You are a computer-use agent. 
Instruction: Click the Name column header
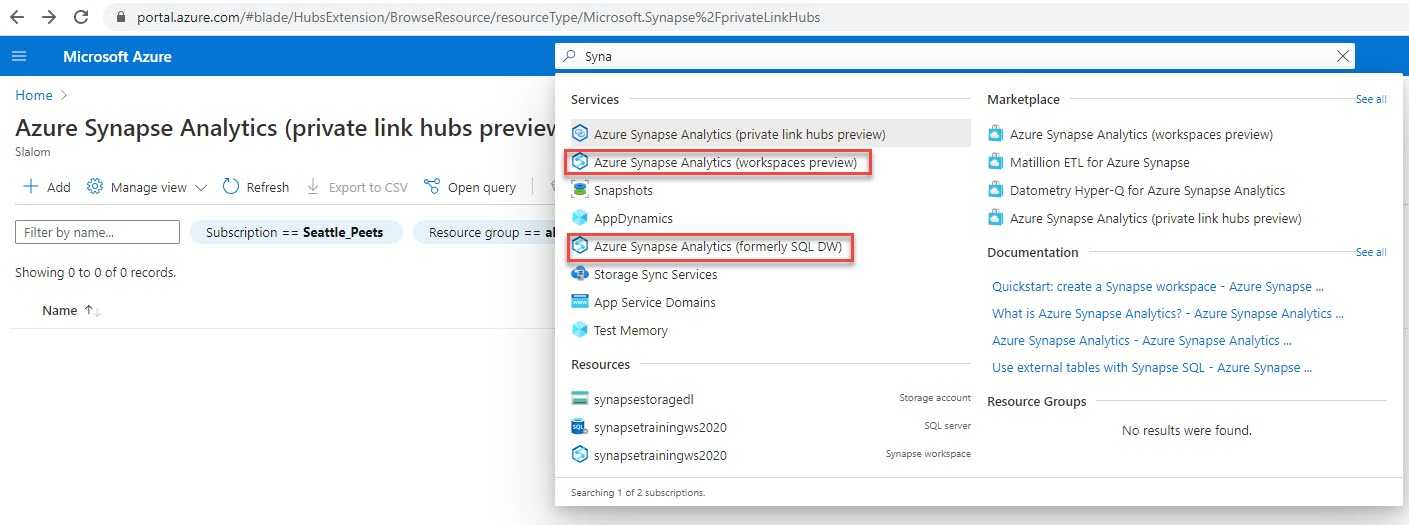[x=60, y=311]
